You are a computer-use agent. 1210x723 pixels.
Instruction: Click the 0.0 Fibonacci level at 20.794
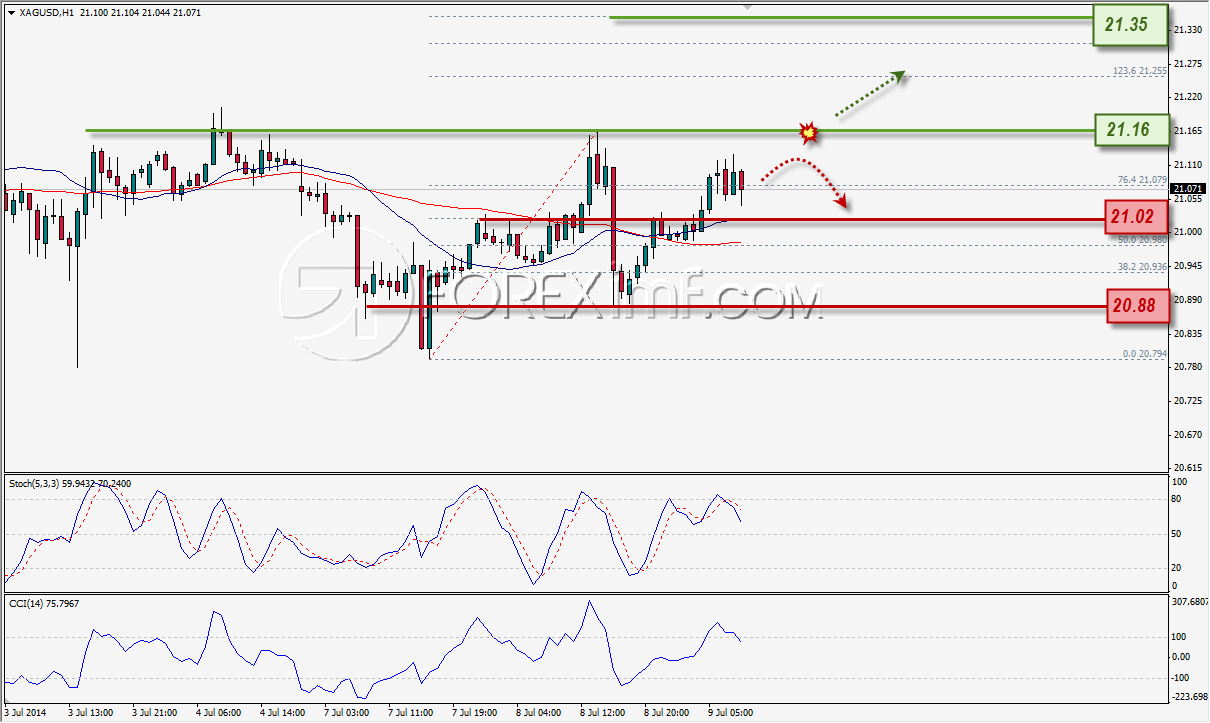(x=1145, y=353)
